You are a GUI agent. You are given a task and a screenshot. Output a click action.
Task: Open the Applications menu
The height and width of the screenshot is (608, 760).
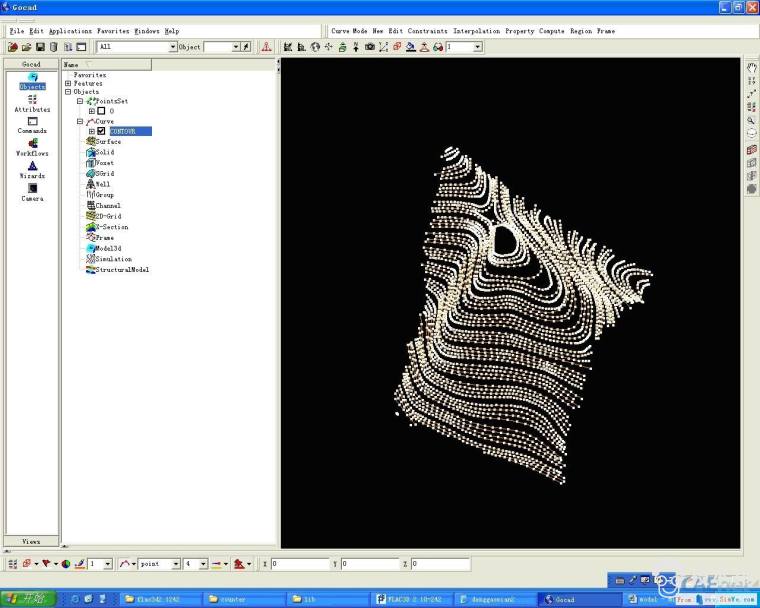coord(70,31)
